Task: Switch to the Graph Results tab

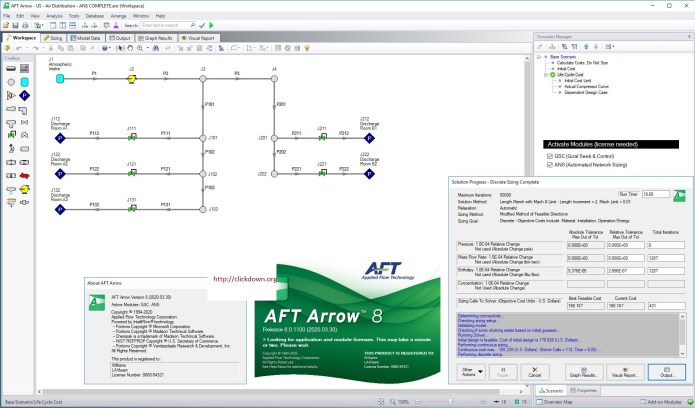Action: click(x=156, y=38)
